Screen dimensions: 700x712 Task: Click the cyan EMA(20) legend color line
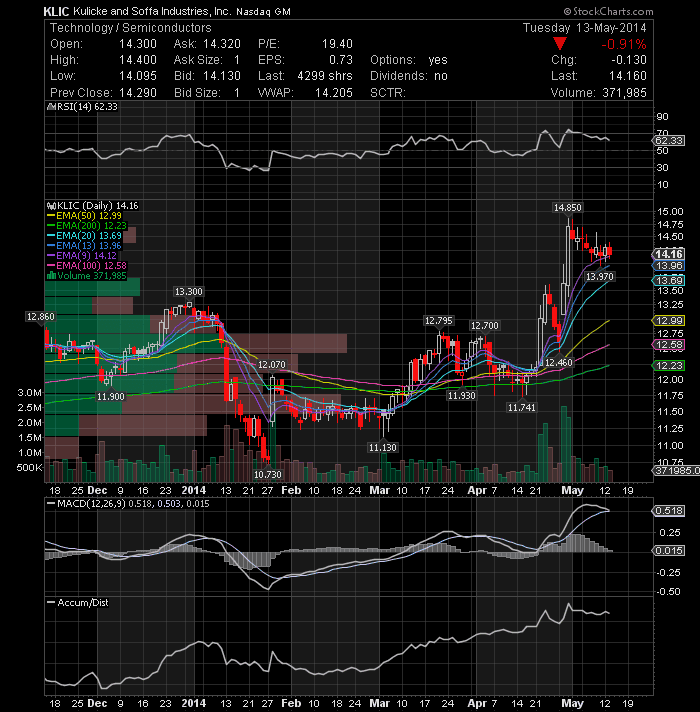point(51,236)
